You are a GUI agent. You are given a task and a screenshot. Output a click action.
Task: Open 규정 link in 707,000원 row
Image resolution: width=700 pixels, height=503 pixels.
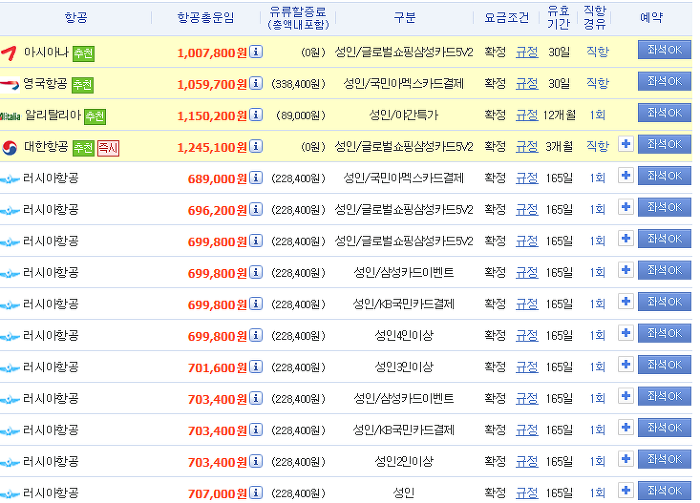527,493
